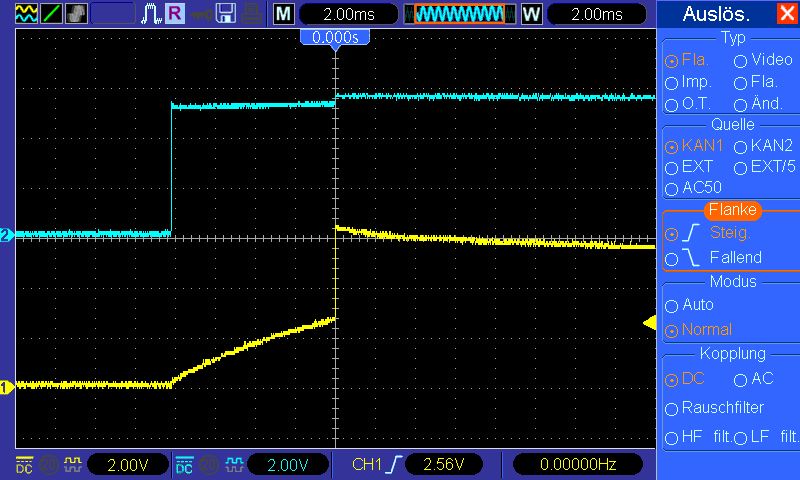Click the M main timebase icon
Viewport: 800px width, 480px height.
[x=284, y=14]
